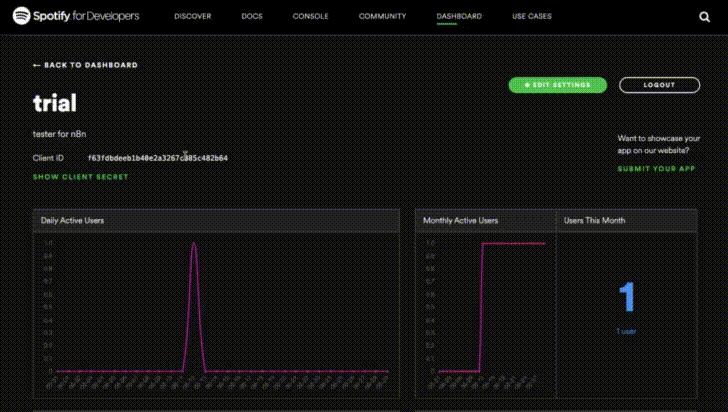Click the trial app title
Screen dimensions: 728x412
coord(55,103)
